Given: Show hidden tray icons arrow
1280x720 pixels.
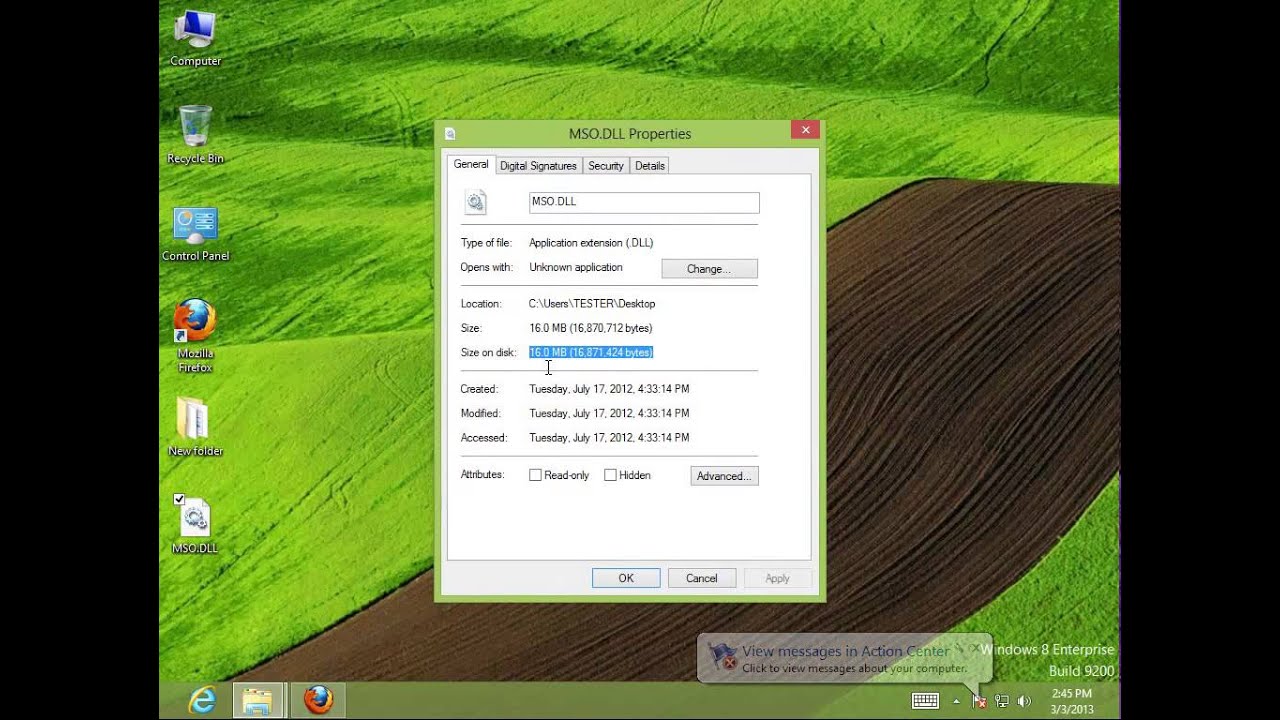Looking at the screenshot, I should click(957, 701).
